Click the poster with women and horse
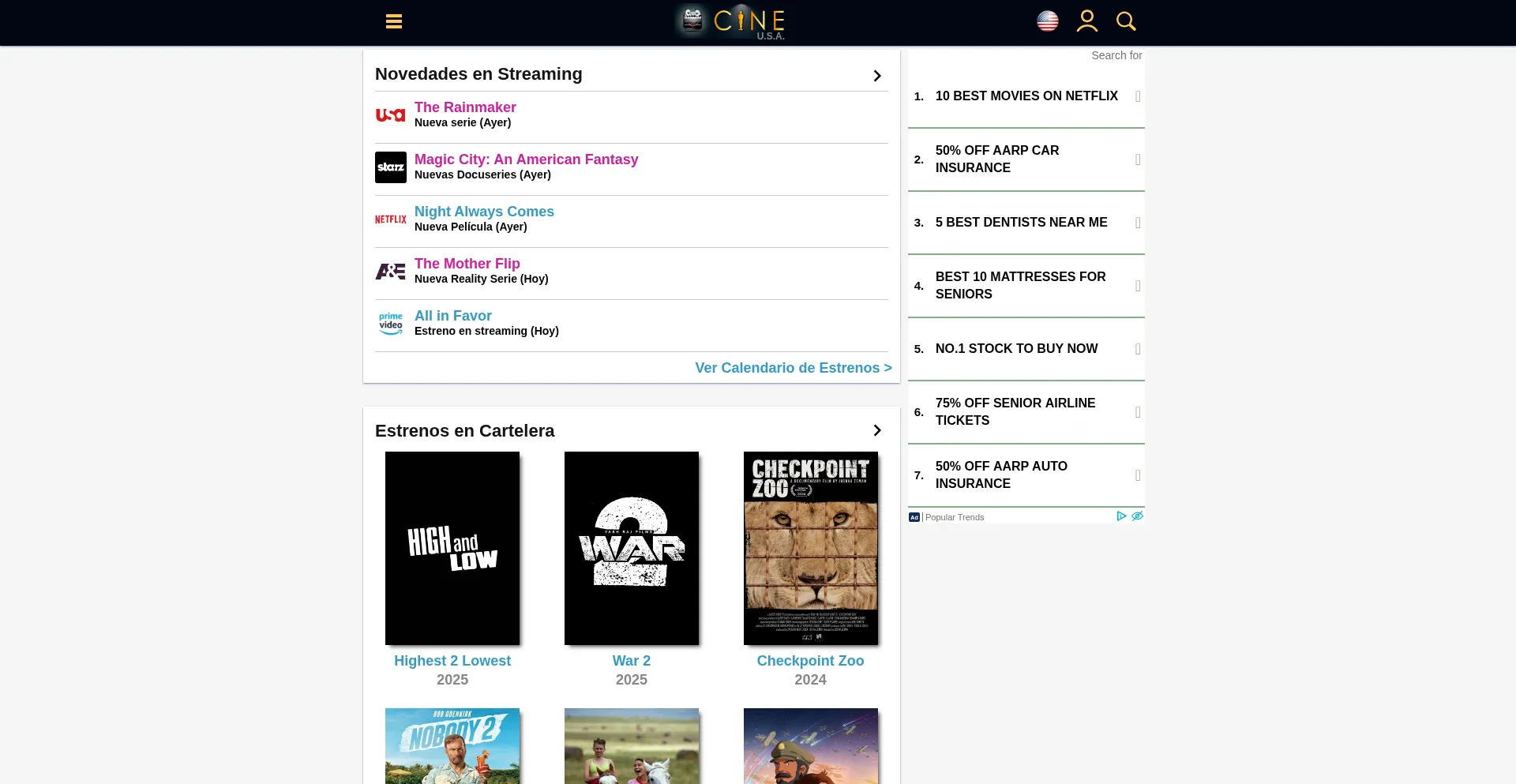The width and height of the screenshot is (1516, 784). click(x=632, y=746)
